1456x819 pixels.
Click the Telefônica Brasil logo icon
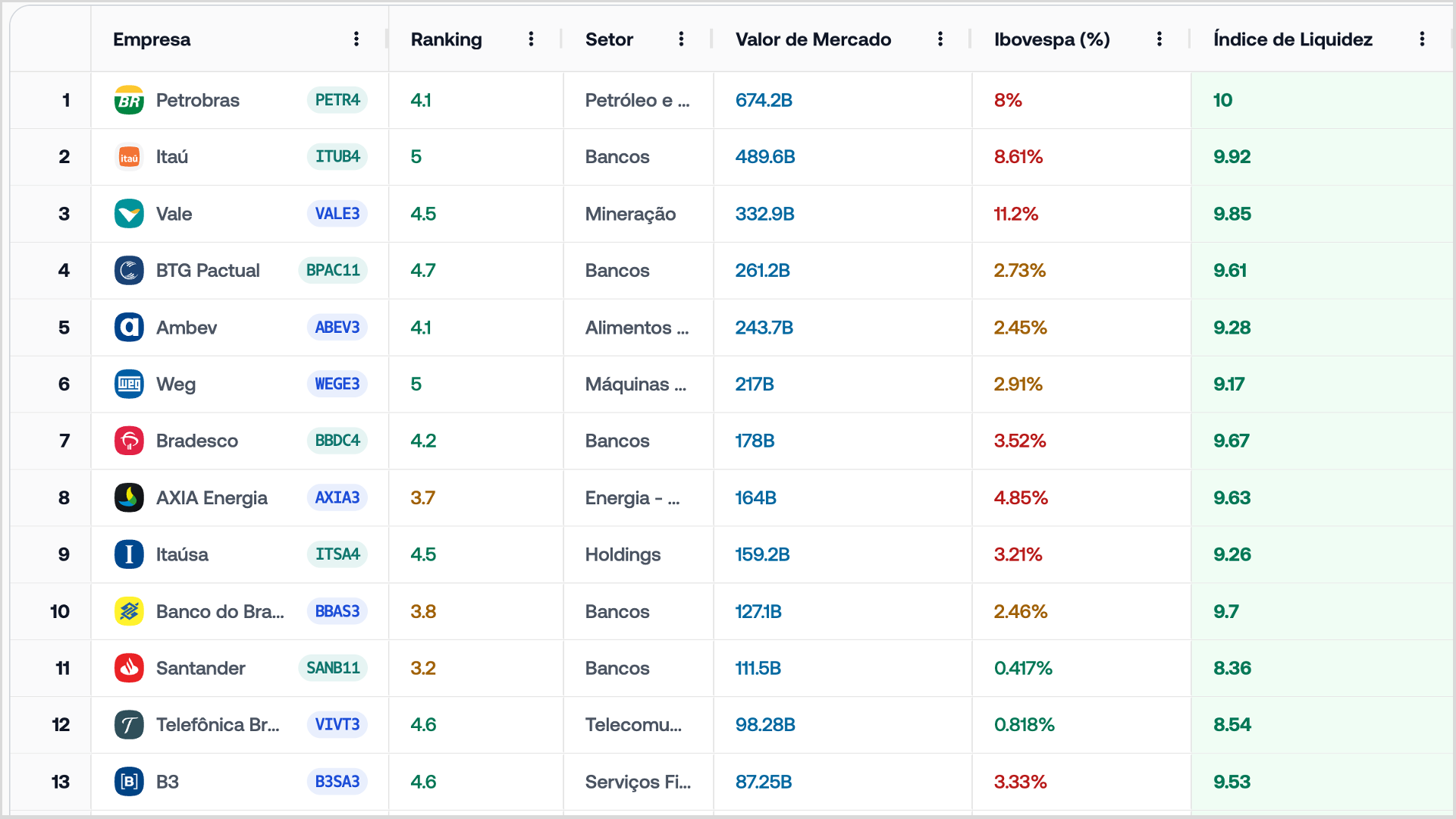click(x=129, y=725)
